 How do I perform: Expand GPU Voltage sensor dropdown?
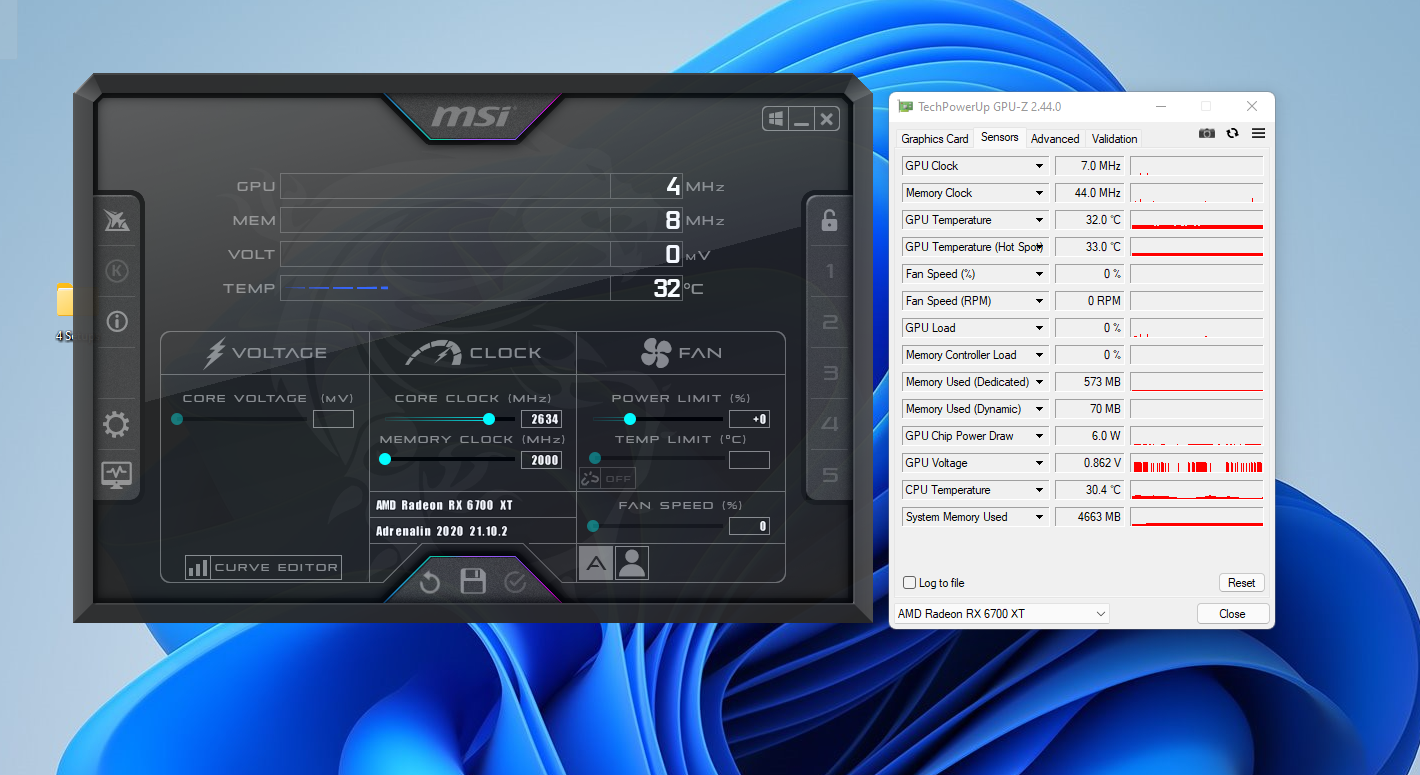pos(1039,463)
